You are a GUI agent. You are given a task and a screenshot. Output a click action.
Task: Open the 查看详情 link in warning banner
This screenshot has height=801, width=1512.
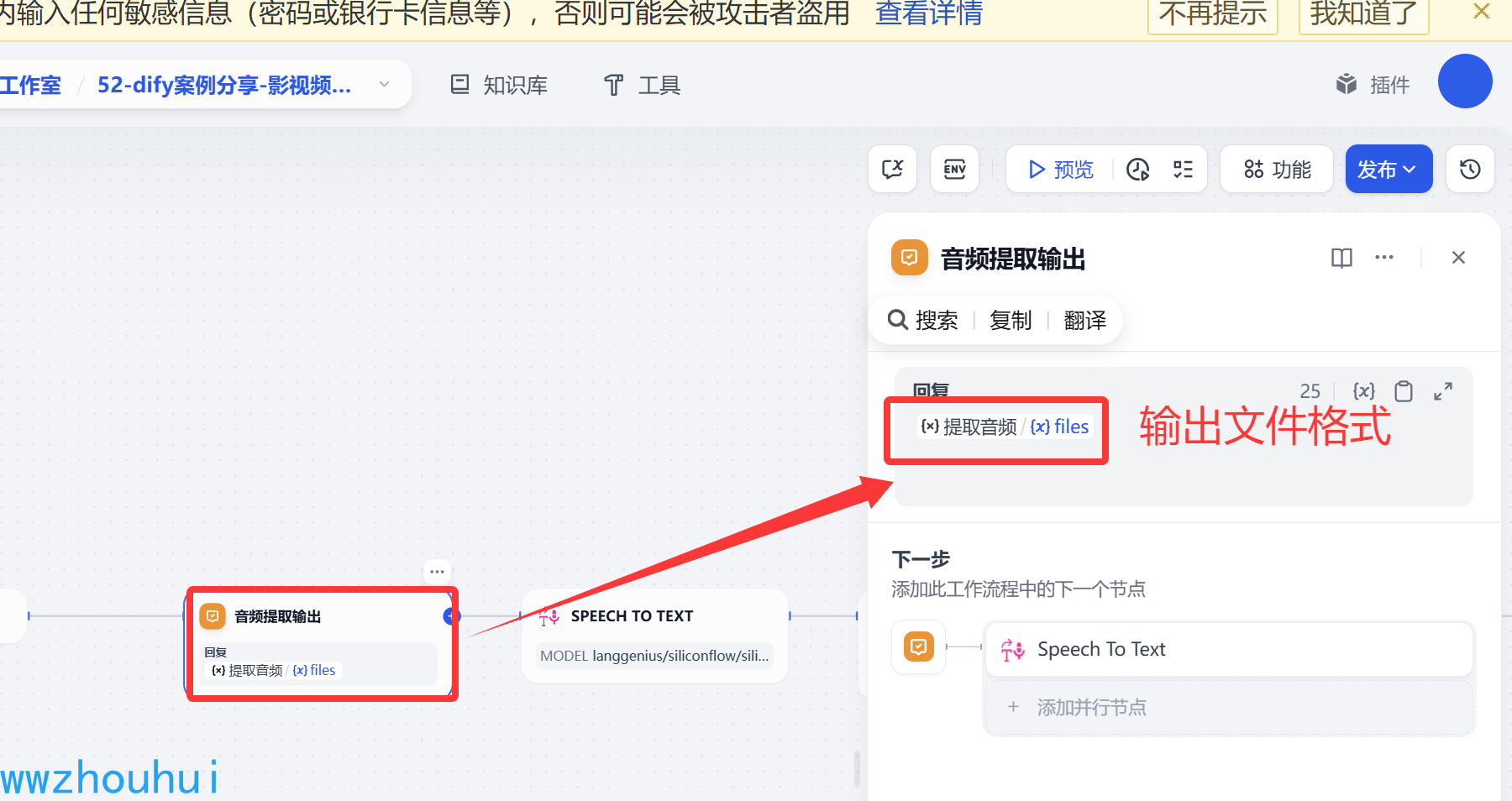pos(928,13)
